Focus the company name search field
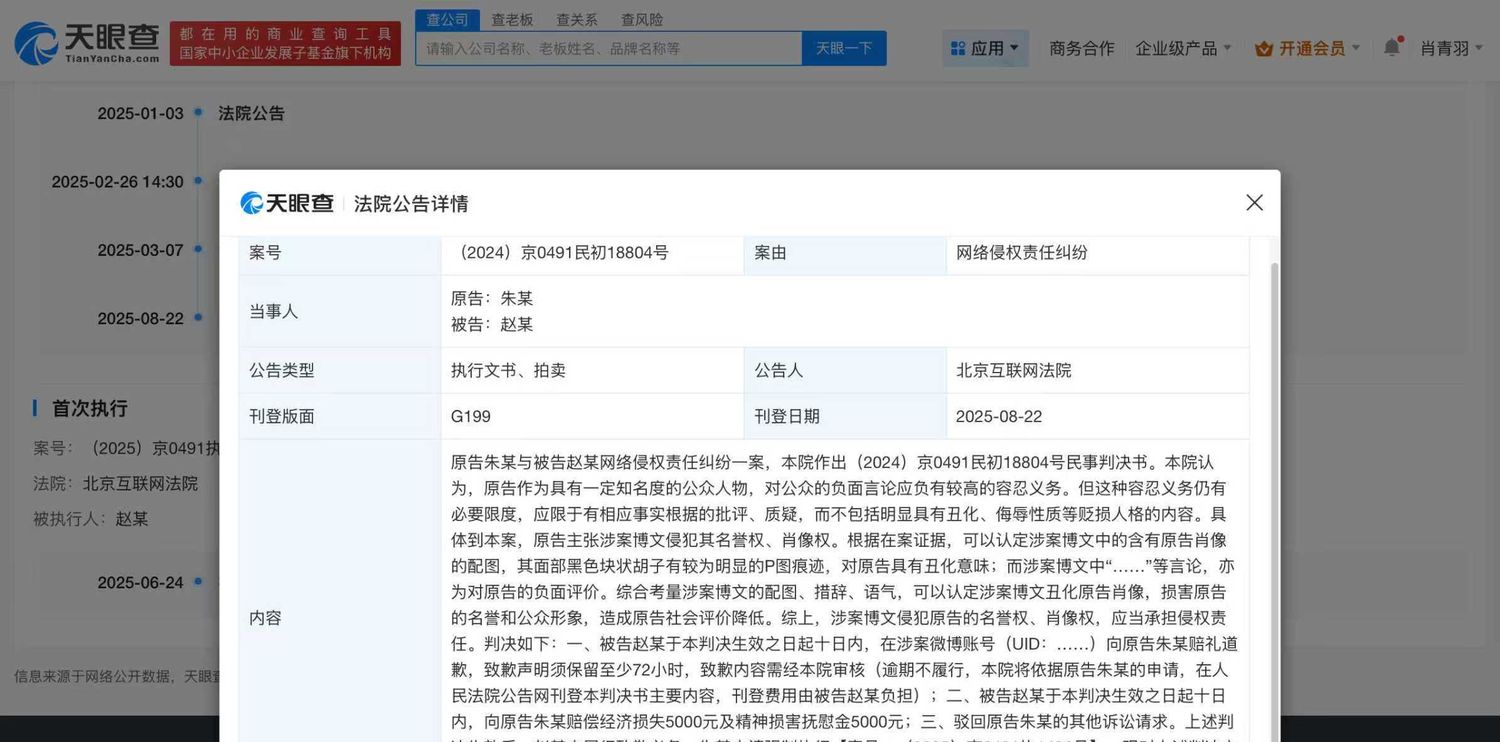 coord(608,48)
